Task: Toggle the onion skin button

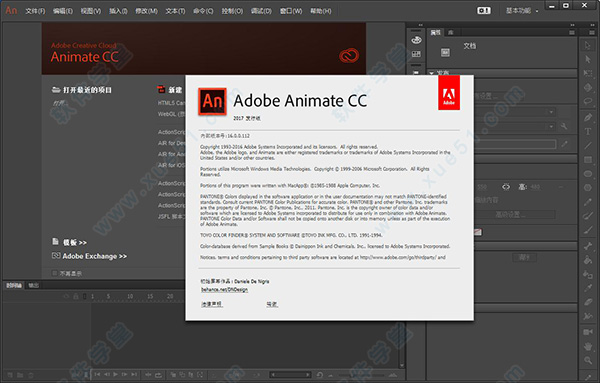Action: [x=173, y=375]
